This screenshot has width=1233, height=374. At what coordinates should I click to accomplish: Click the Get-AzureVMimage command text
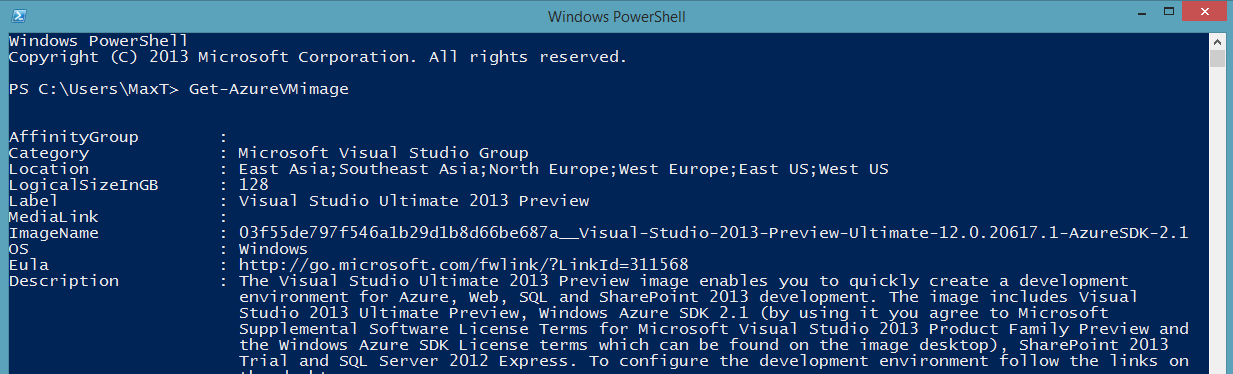tap(269, 89)
